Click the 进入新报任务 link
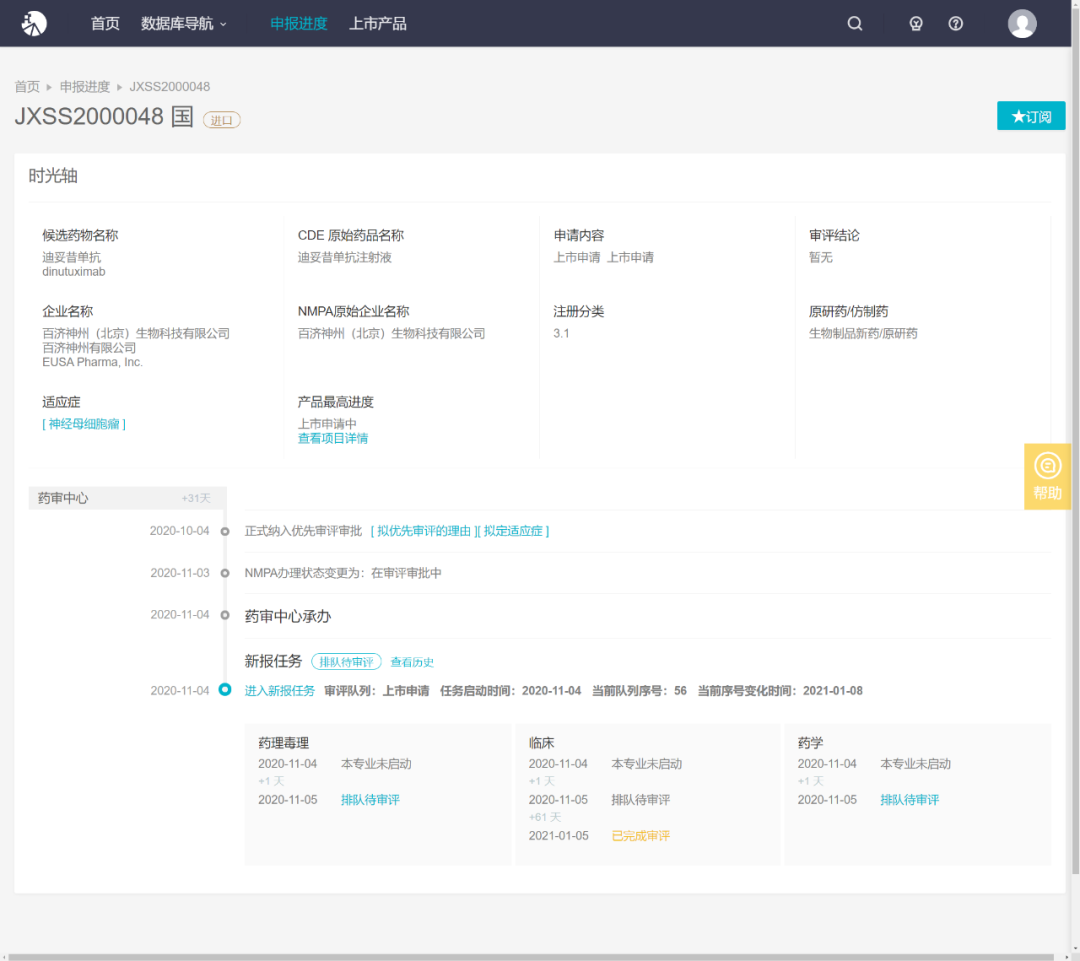 (x=280, y=691)
